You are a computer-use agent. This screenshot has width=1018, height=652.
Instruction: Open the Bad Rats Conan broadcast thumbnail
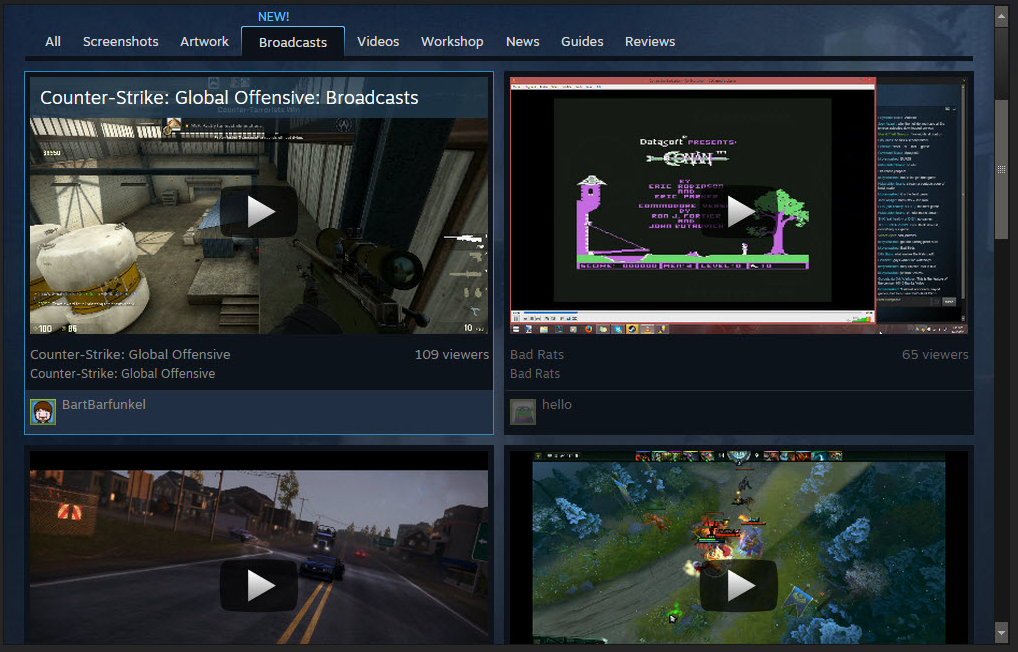739,205
